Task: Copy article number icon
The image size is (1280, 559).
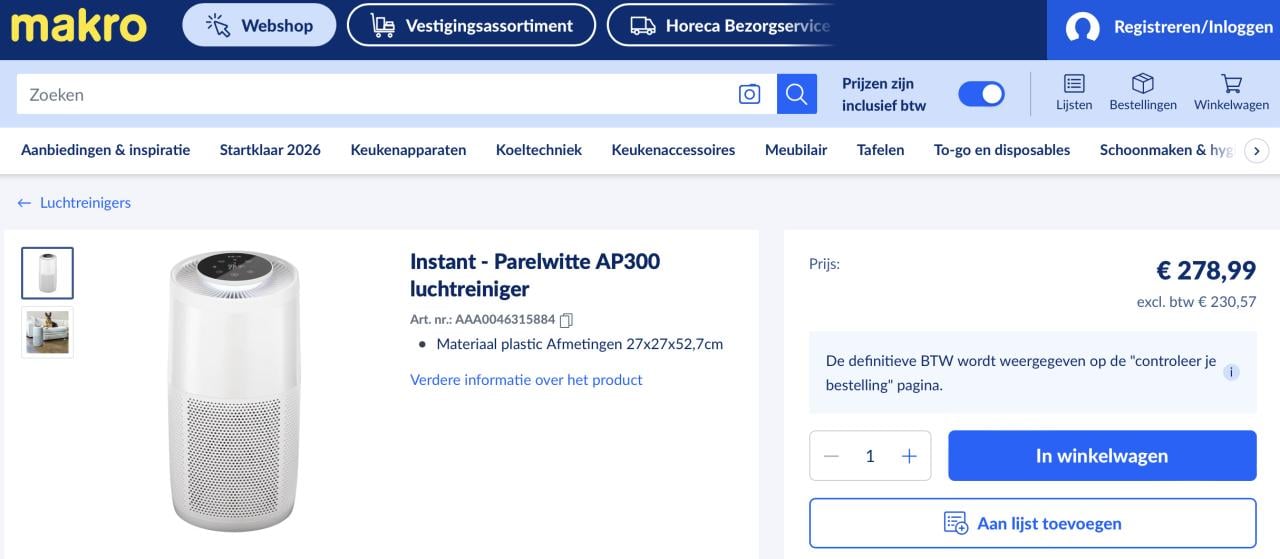Action: point(566,320)
